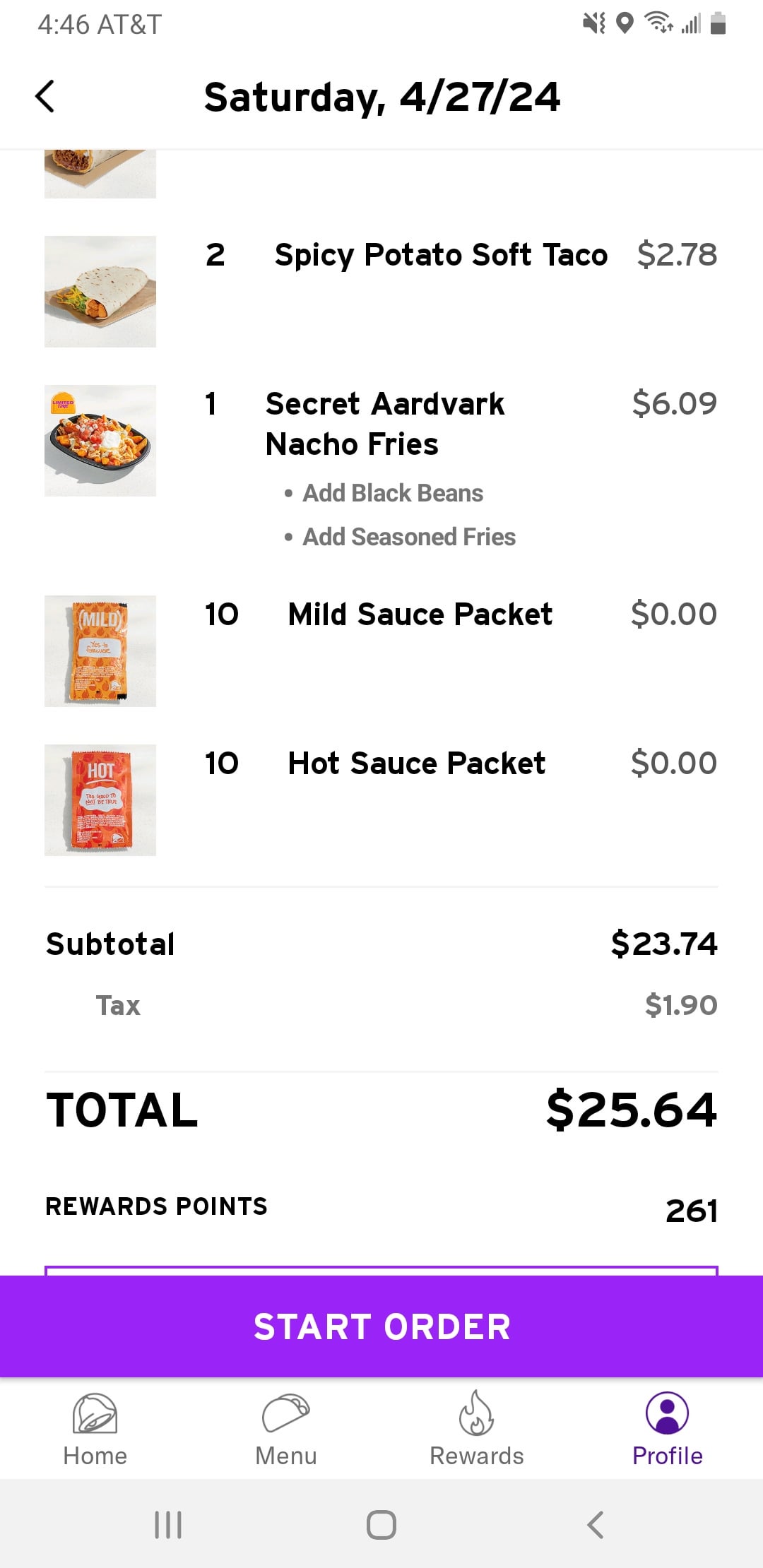
Task: Open the Menu taco icon
Action: point(285,1414)
